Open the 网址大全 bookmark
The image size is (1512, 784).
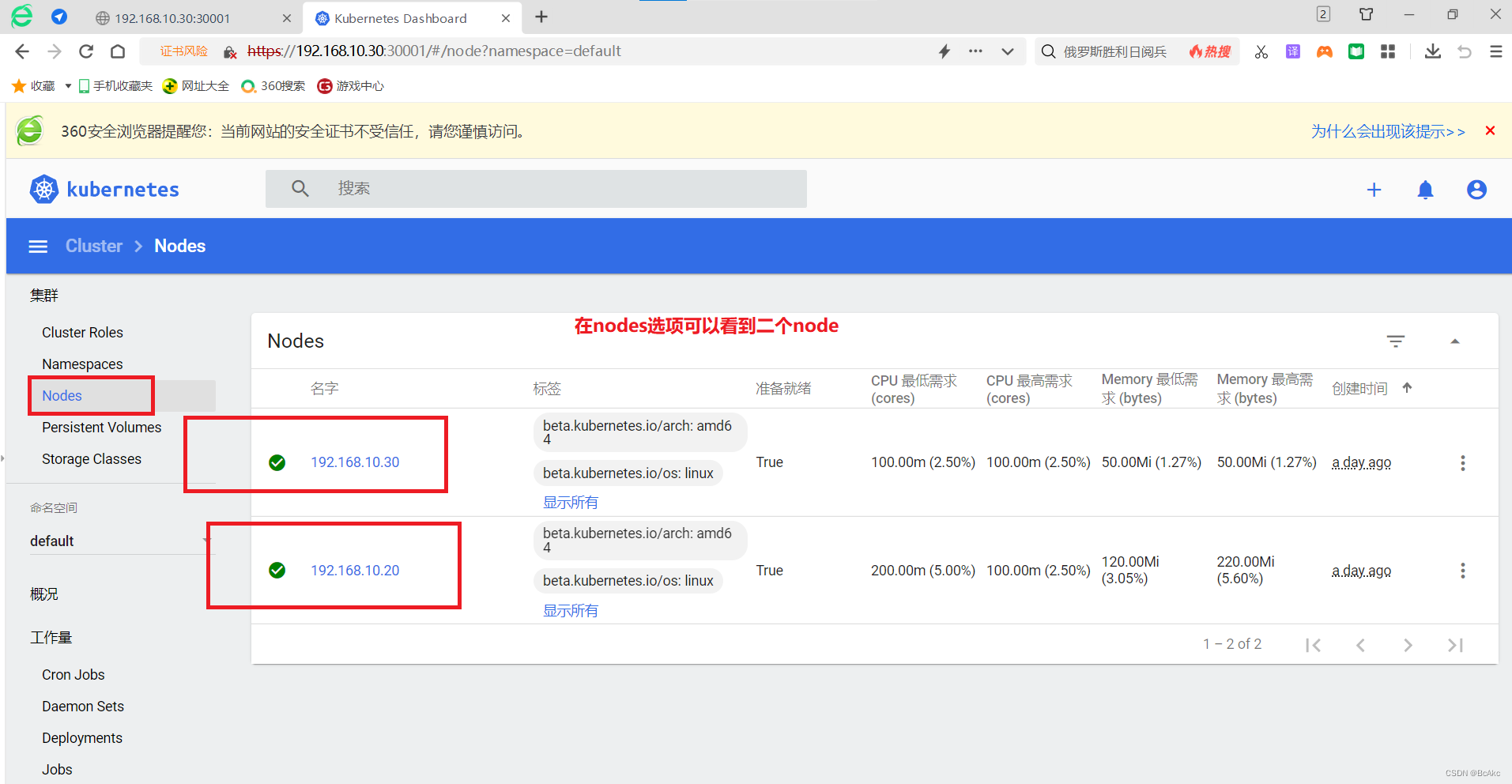196,86
